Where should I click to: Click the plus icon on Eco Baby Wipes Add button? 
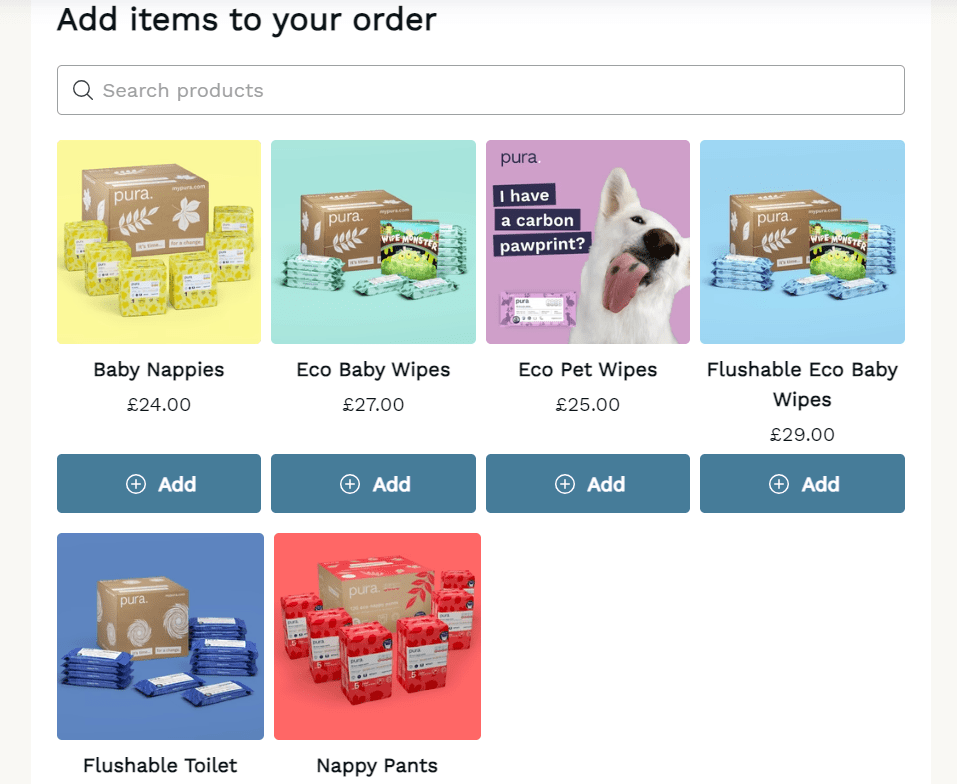point(350,483)
